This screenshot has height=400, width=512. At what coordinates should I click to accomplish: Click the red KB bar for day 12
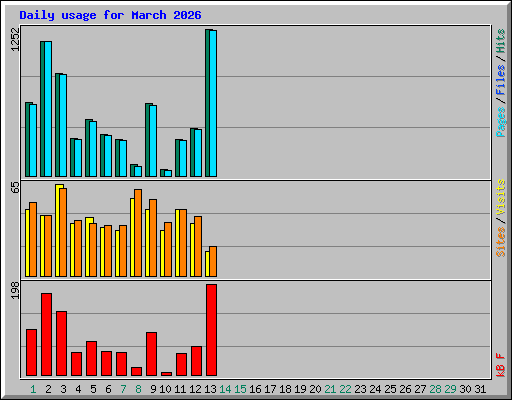[x=196, y=361]
